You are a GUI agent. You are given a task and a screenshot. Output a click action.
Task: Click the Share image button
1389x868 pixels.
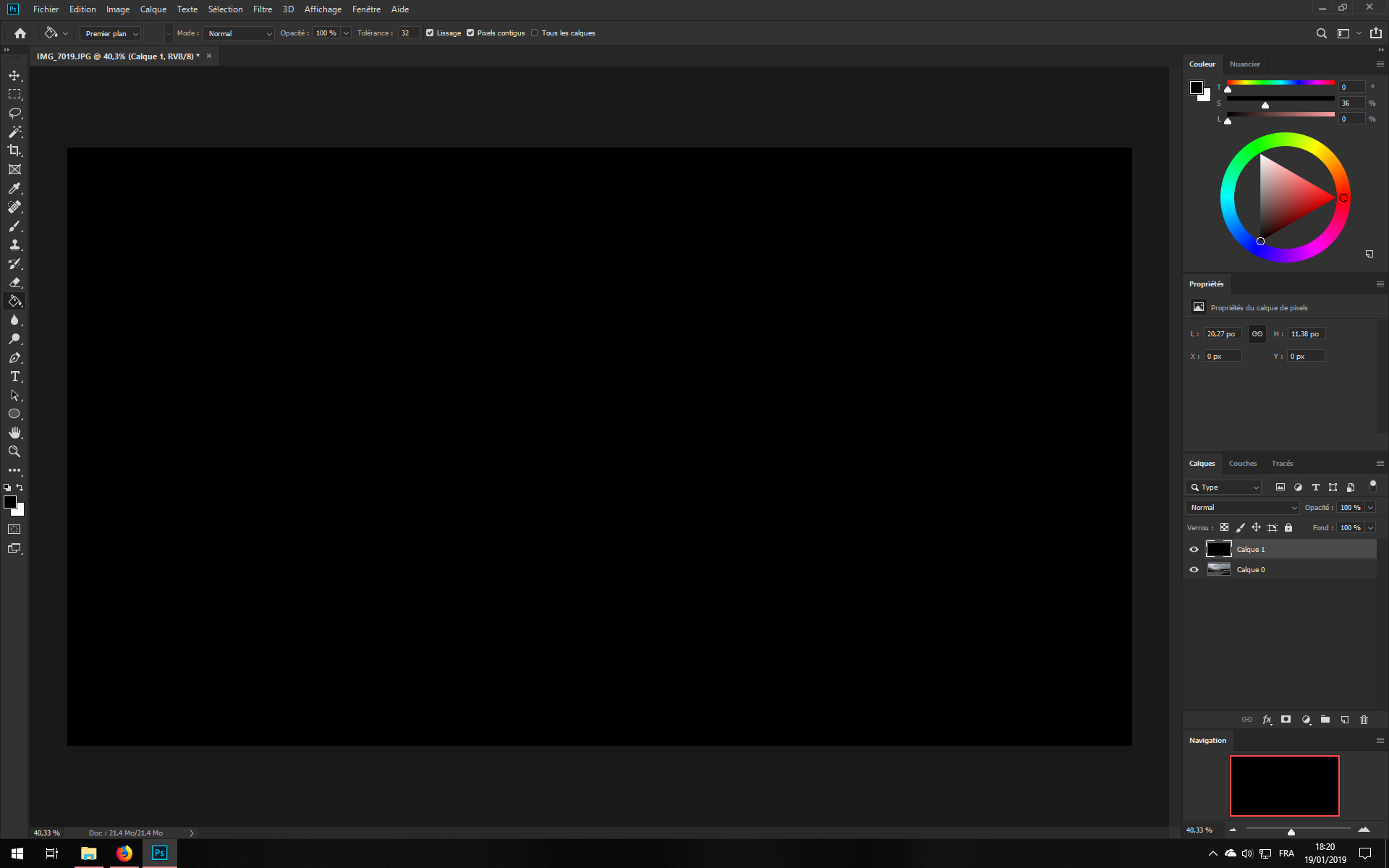pos(1375,33)
